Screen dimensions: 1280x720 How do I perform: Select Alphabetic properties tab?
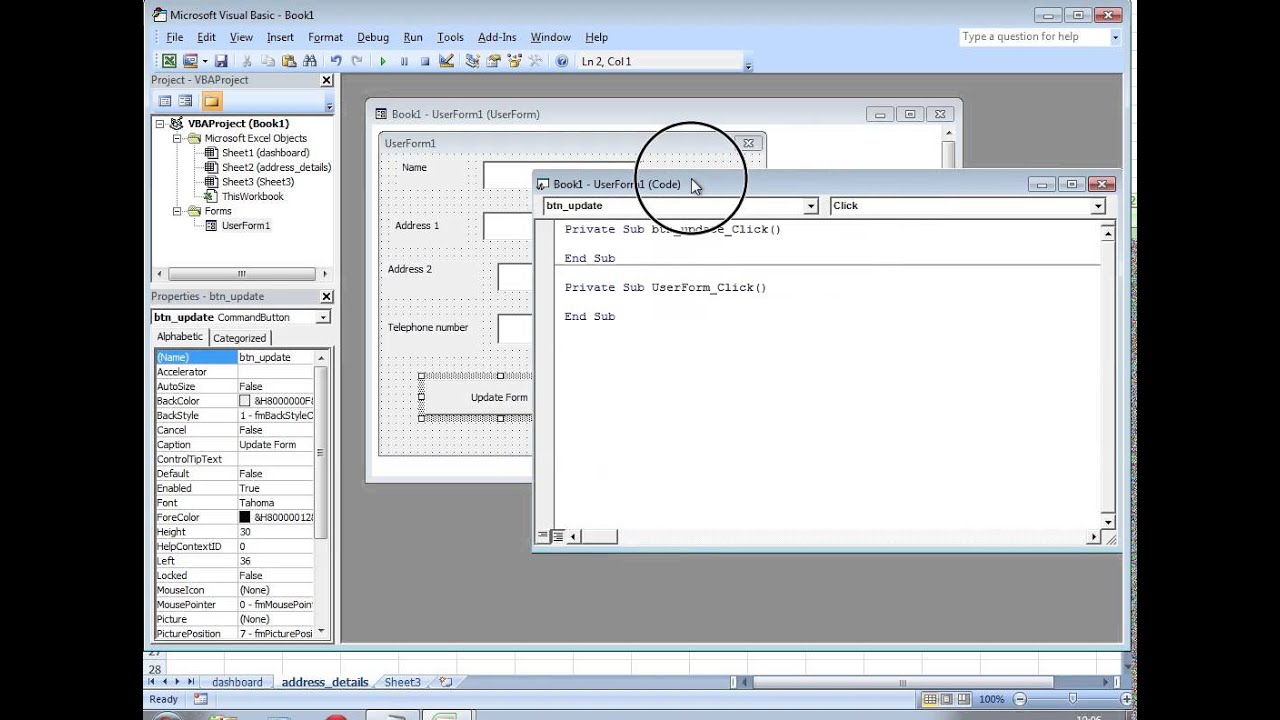tap(180, 337)
